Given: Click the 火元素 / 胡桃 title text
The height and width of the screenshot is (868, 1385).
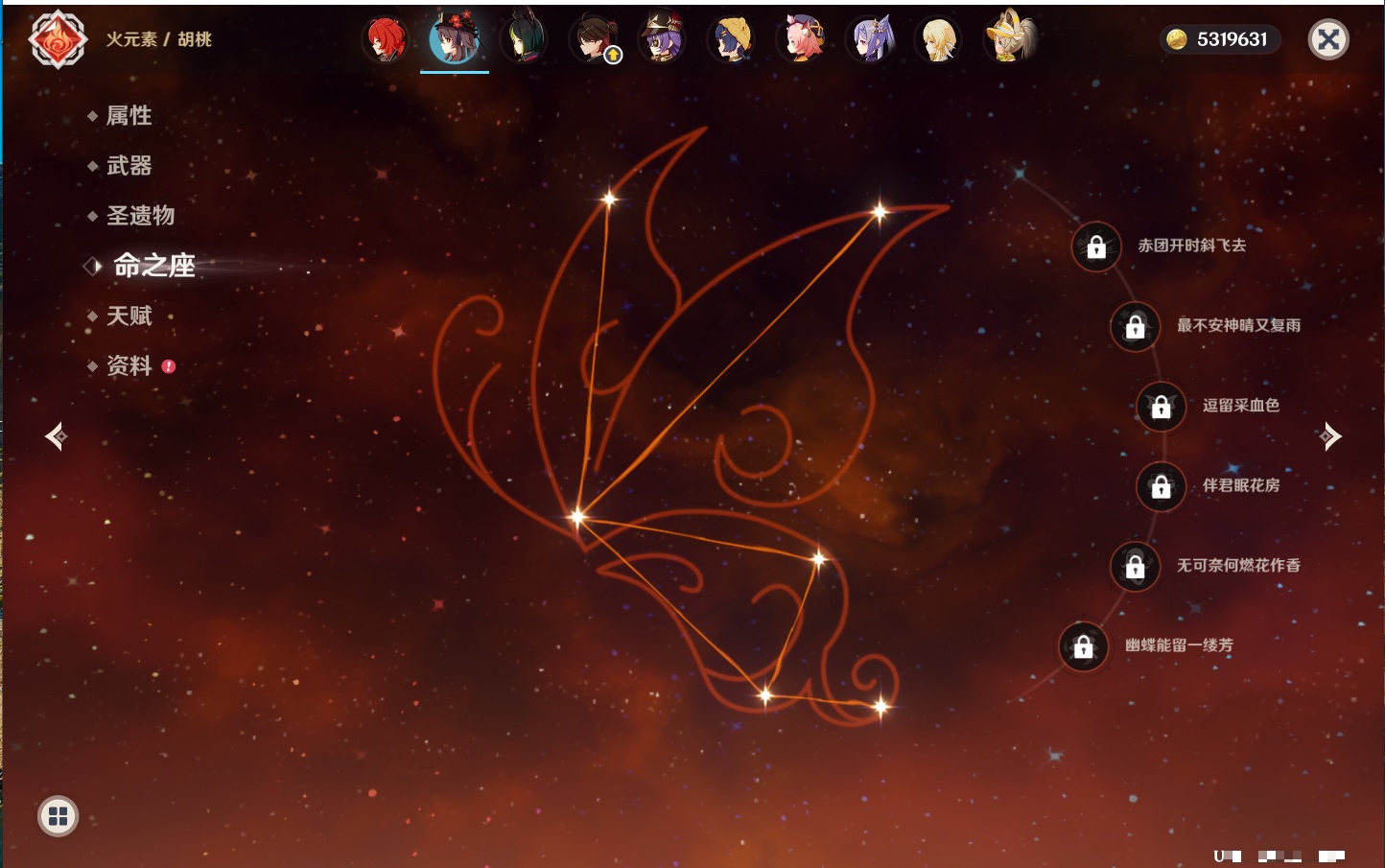Looking at the screenshot, I should (x=159, y=39).
